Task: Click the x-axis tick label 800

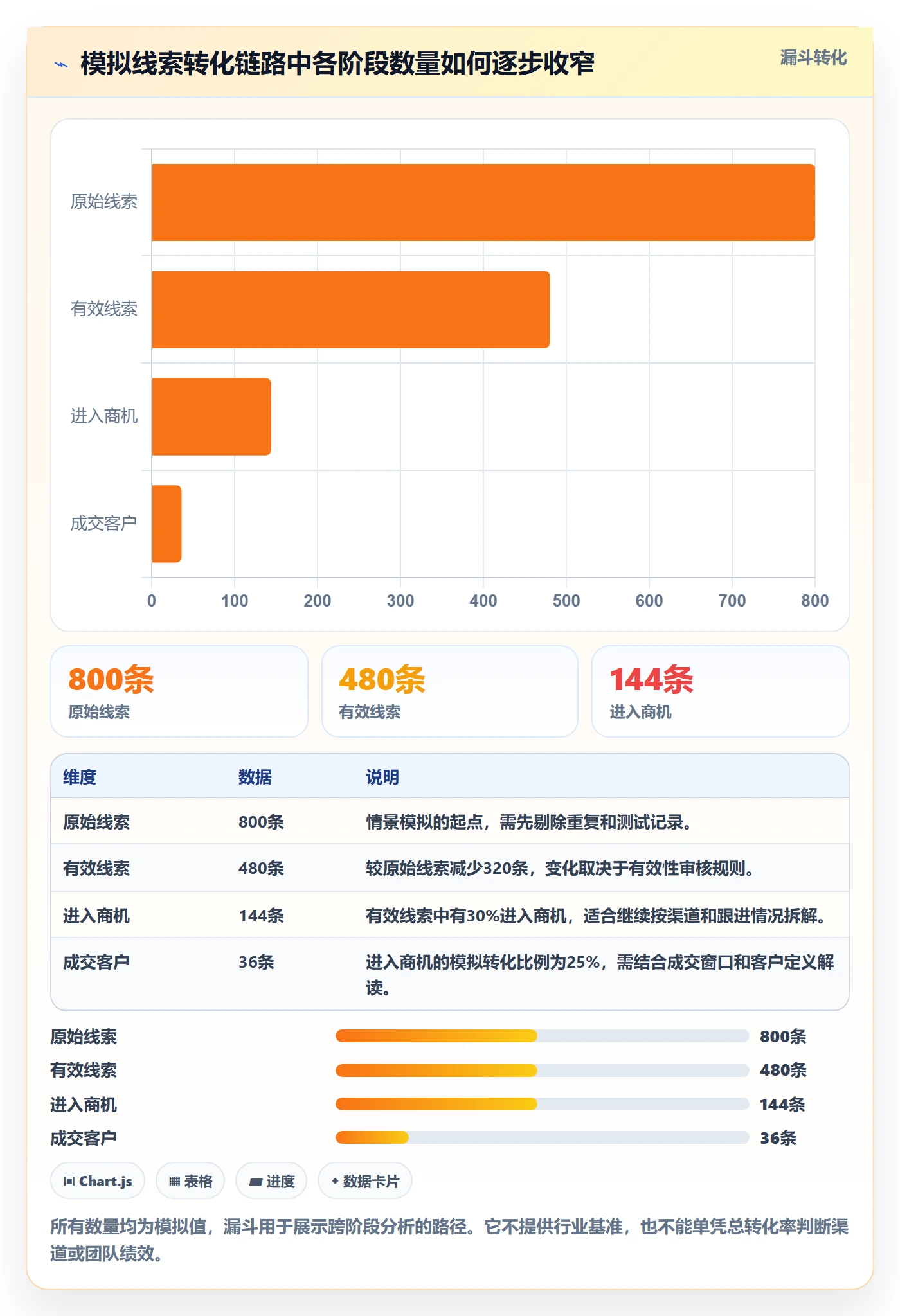Action: click(815, 601)
